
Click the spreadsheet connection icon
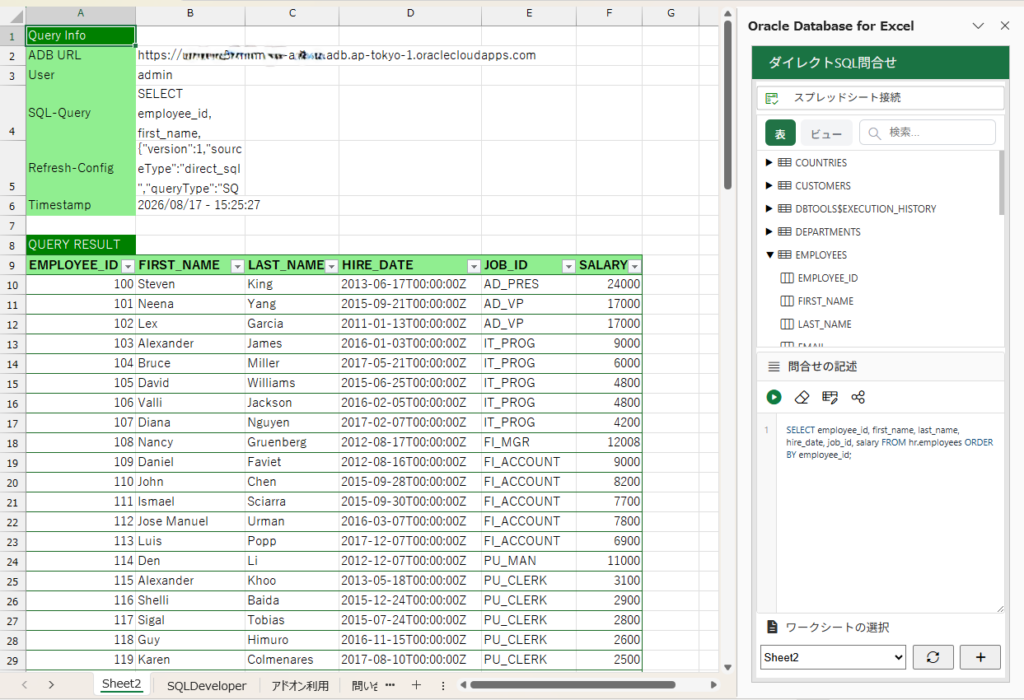(772, 98)
